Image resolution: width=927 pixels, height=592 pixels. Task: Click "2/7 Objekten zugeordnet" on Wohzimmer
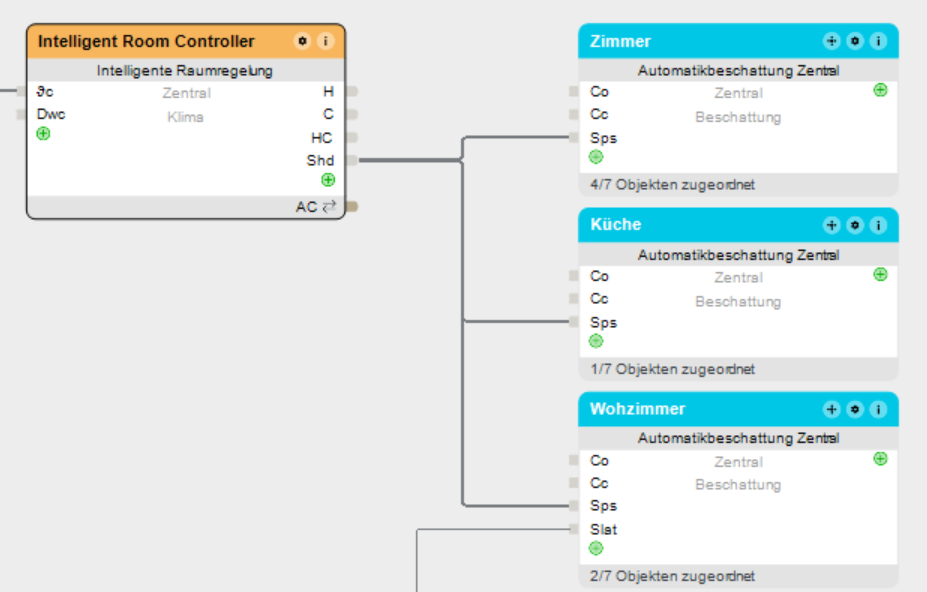(x=672, y=576)
